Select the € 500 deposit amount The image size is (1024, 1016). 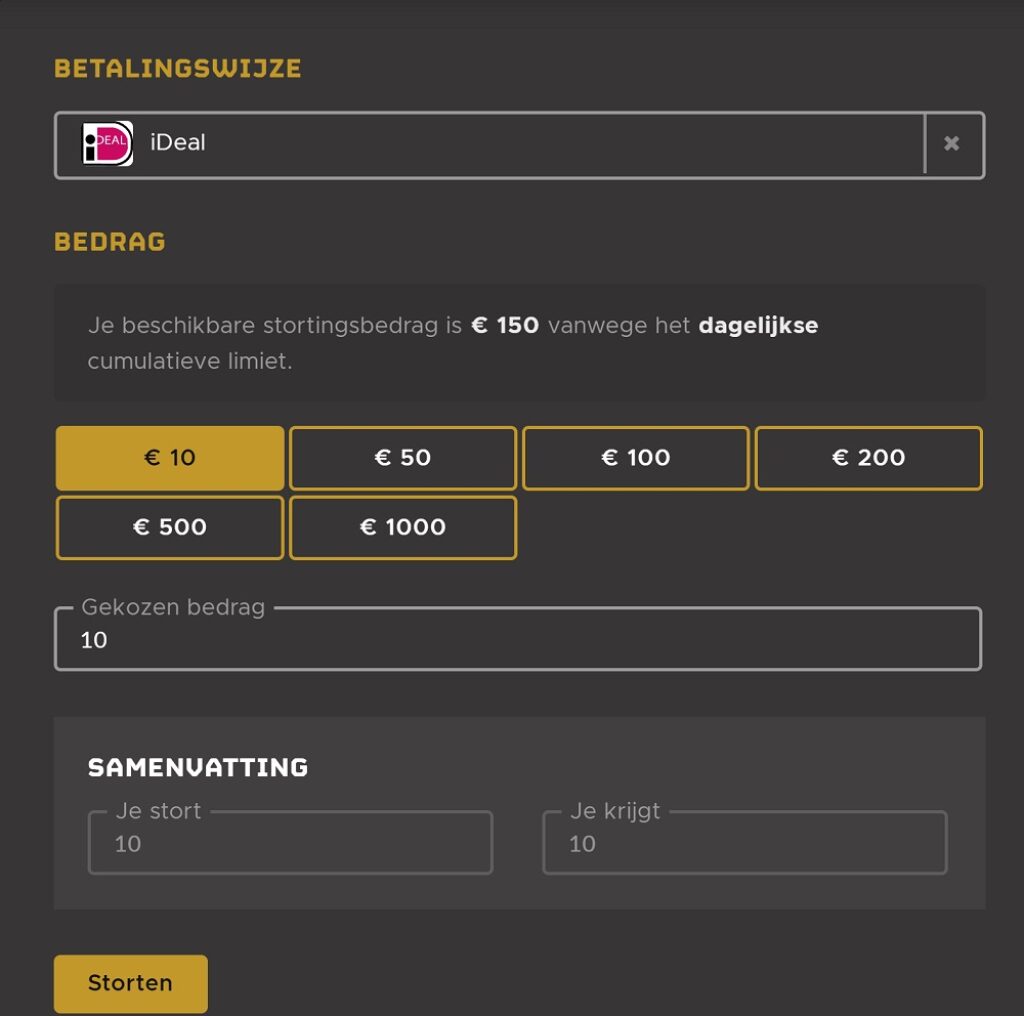click(169, 527)
